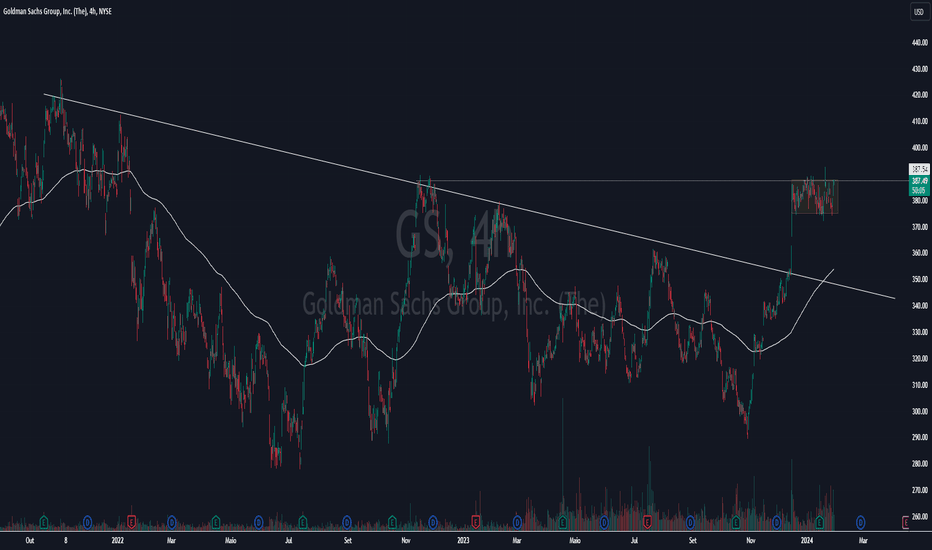Select the red earnings marker above Jul 2023
This screenshot has width=932, height=550.
click(647, 521)
